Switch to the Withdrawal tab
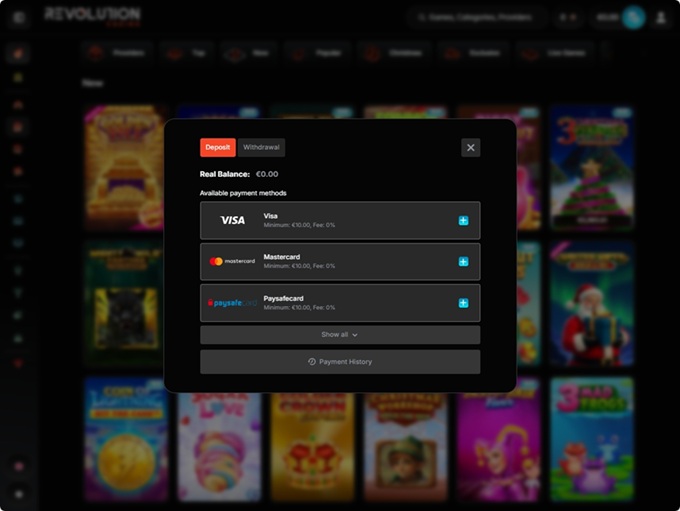680x511 pixels. tap(262, 148)
